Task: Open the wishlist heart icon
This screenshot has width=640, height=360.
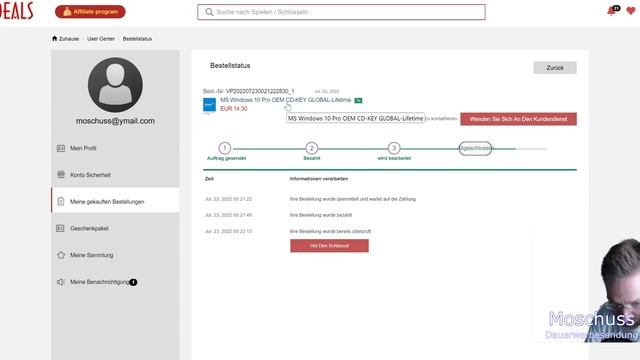Action: click(631, 11)
